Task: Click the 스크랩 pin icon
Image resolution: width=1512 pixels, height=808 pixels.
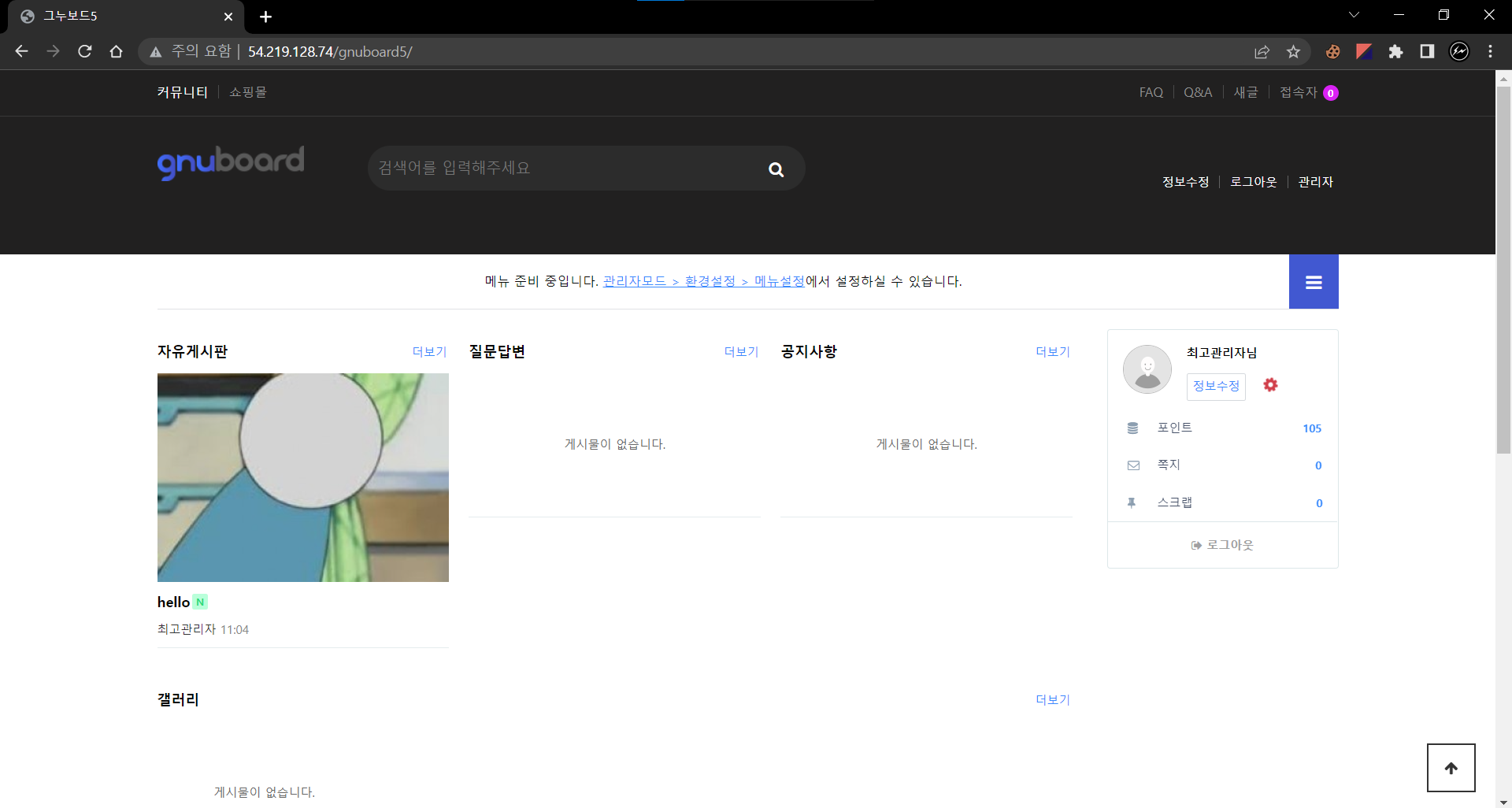Action: coord(1132,502)
